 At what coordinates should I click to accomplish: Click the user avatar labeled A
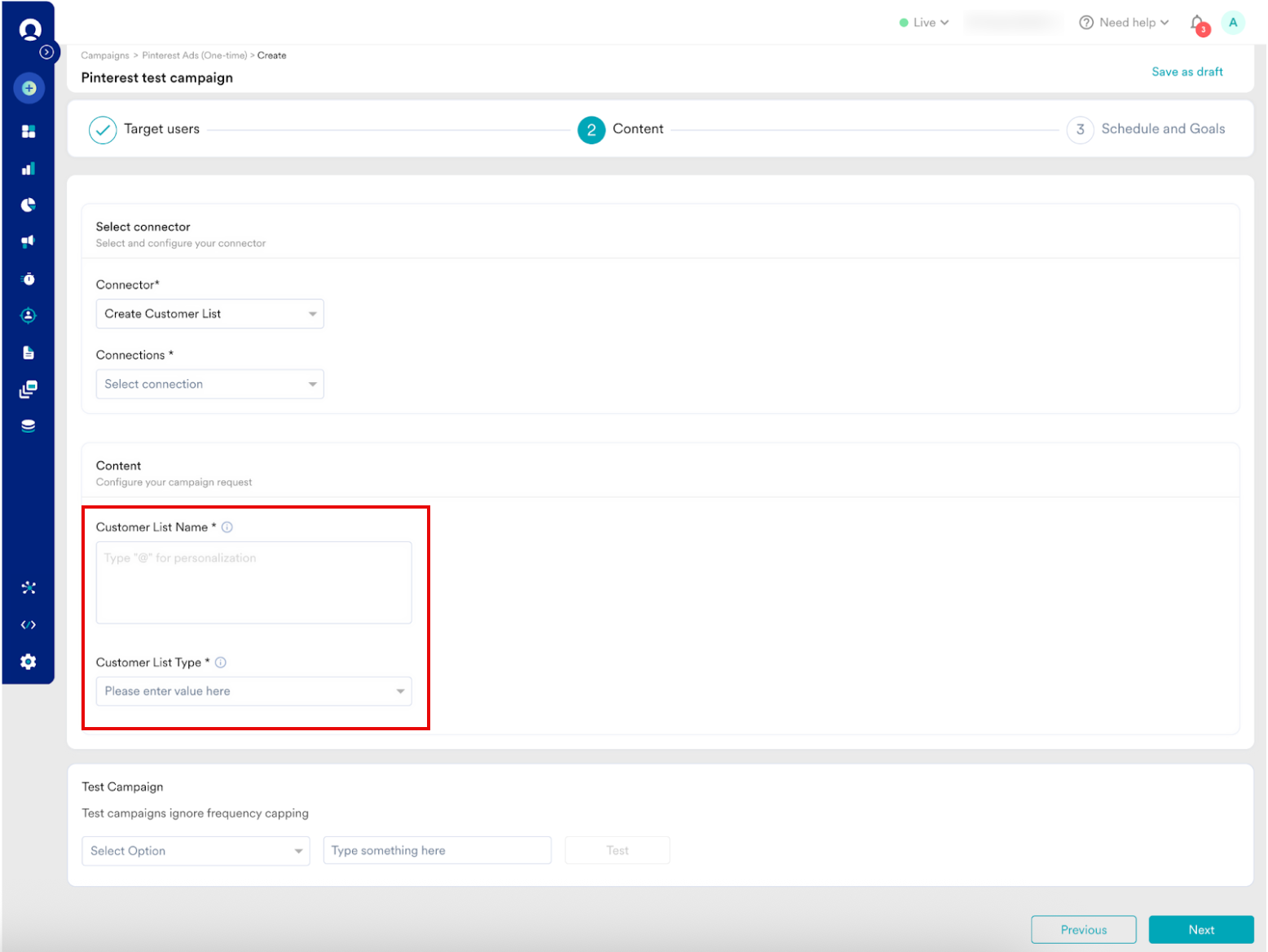click(x=1233, y=23)
